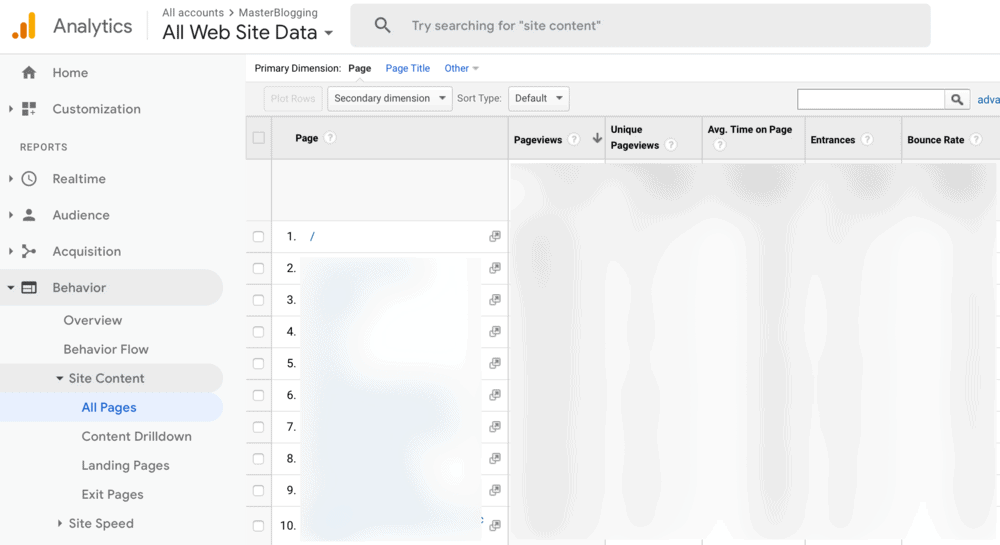The width and height of the screenshot is (1000, 545).
Task: Check the checkbox for row 3
Action: pyautogui.click(x=258, y=300)
